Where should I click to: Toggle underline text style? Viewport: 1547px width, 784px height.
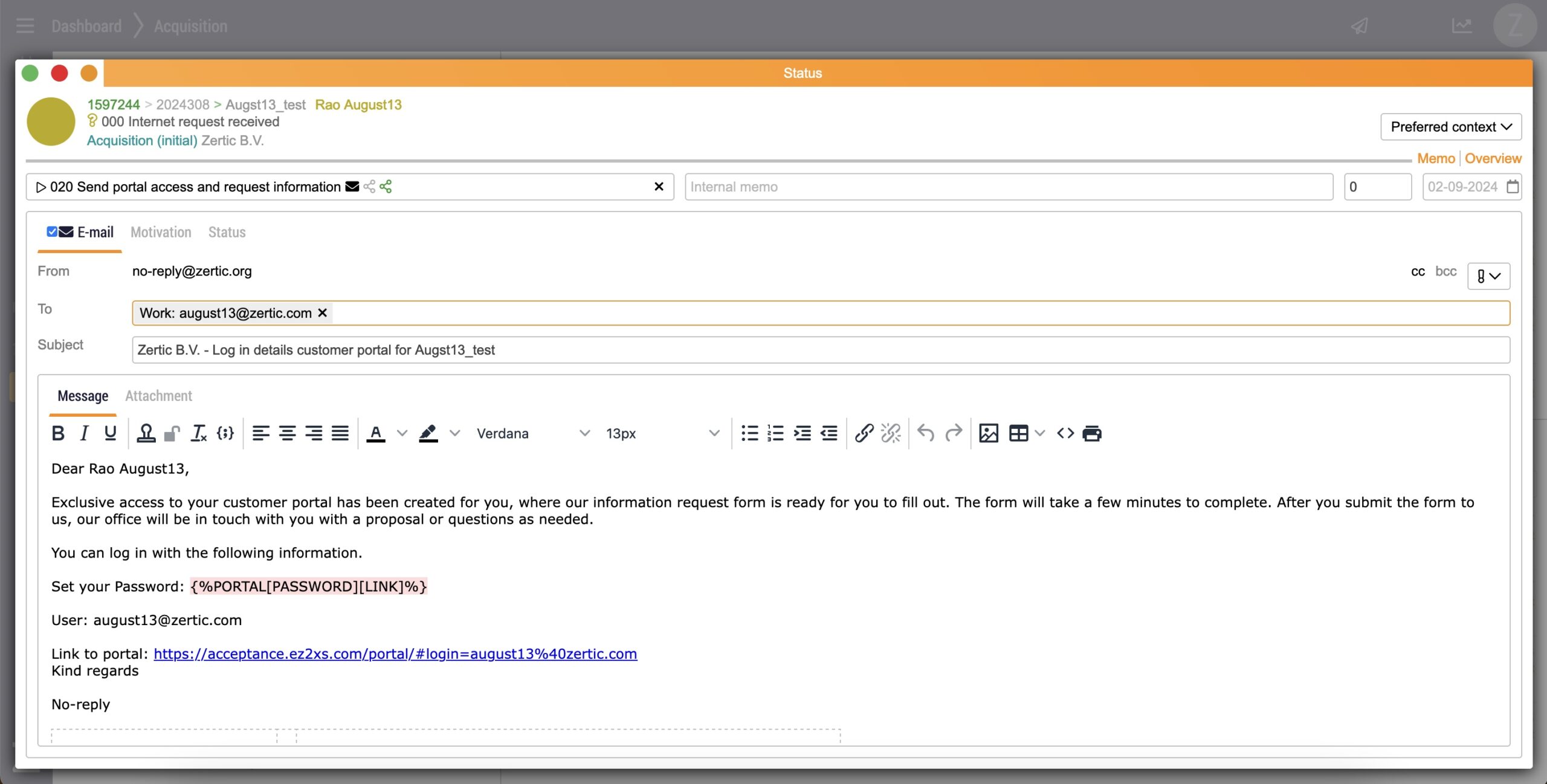coord(110,433)
